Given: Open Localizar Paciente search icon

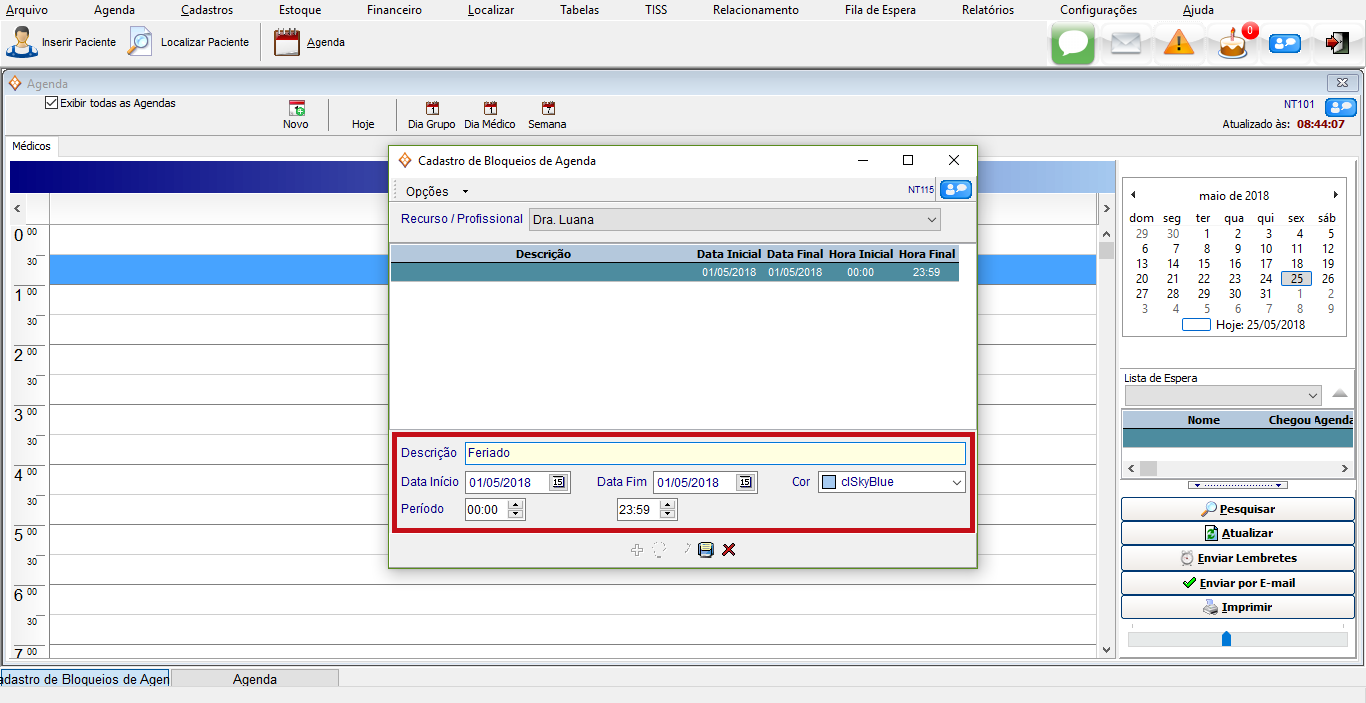Looking at the screenshot, I should click(141, 42).
